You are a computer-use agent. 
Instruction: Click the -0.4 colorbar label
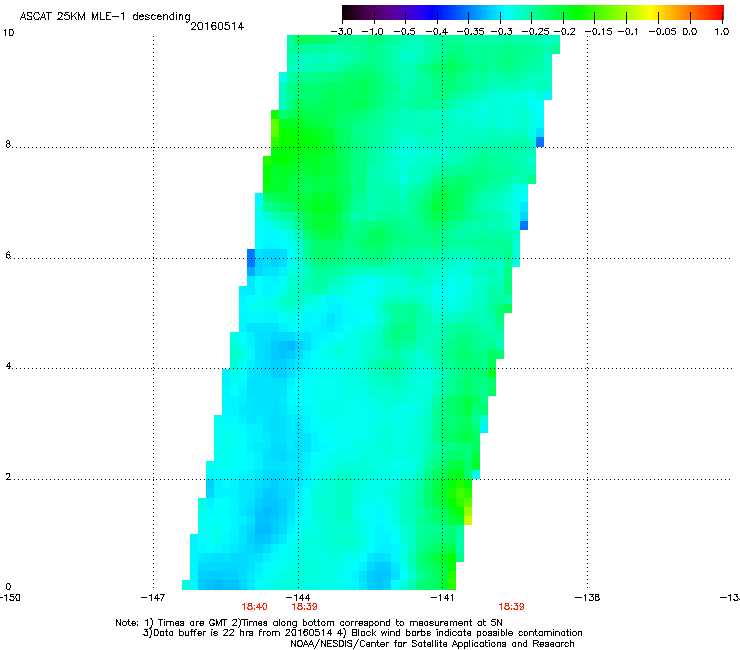[437, 32]
